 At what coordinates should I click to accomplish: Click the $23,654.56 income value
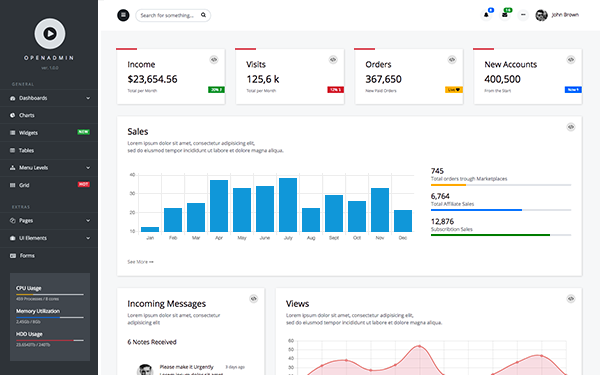tap(152, 79)
